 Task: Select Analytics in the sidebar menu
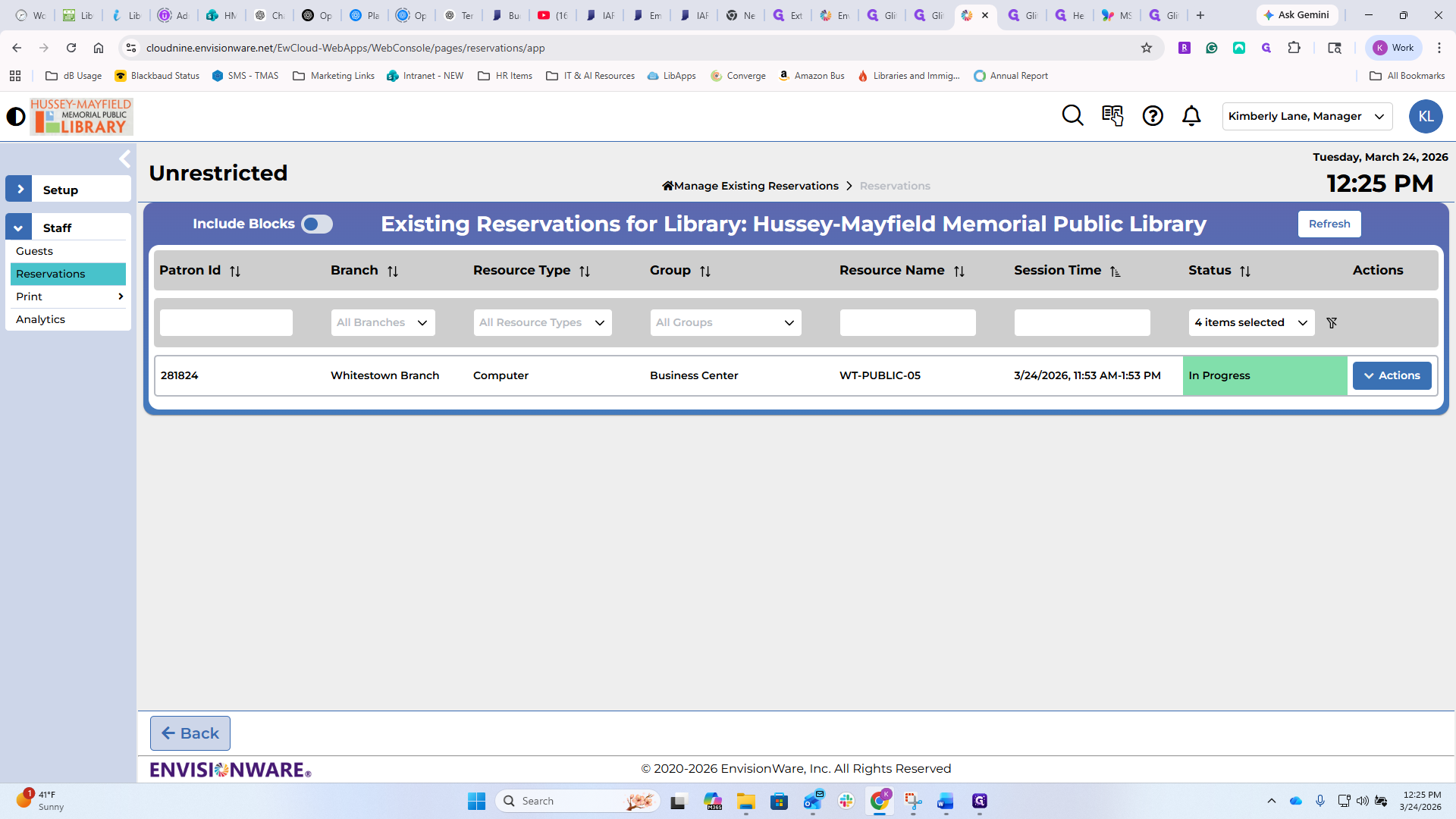pos(41,319)
